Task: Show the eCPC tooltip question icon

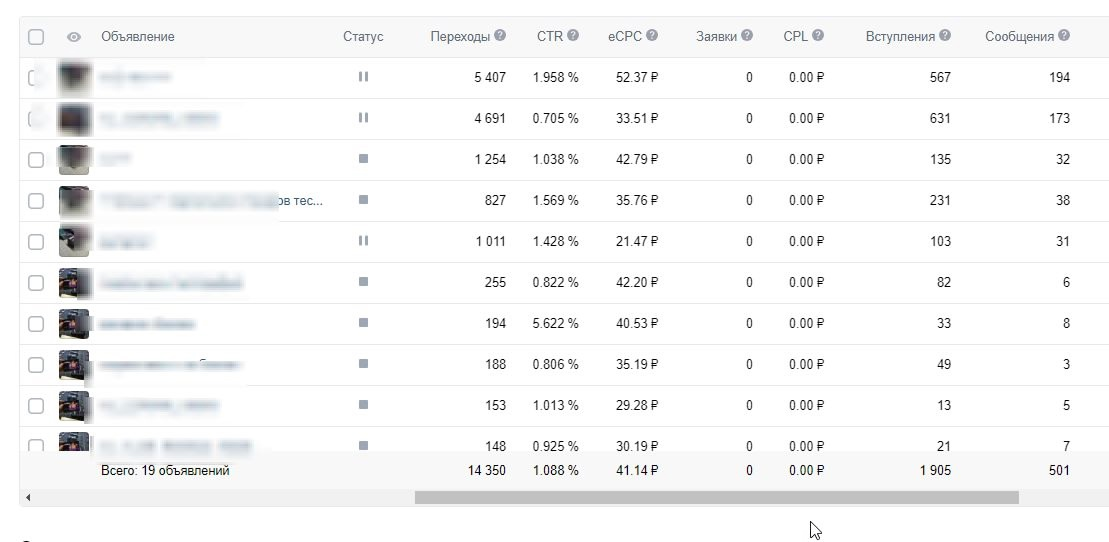Action: point(652,35)
